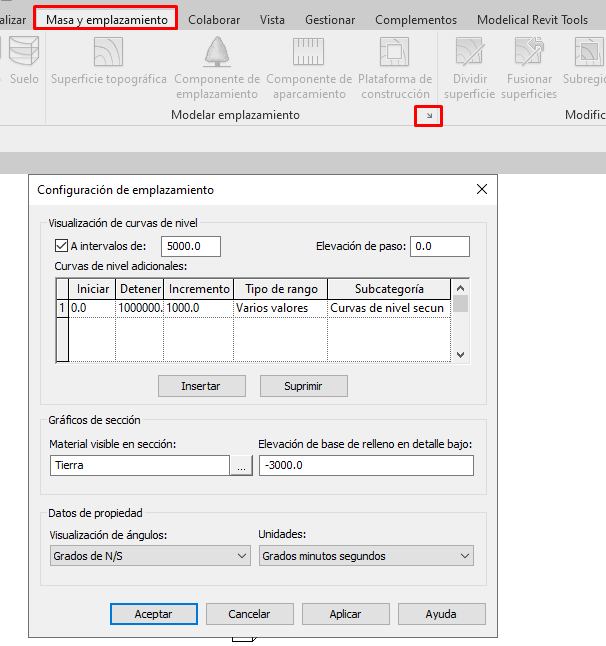Click the Insertar button
This screenshot has width=606, height=646.
click(x=201, y=386)
